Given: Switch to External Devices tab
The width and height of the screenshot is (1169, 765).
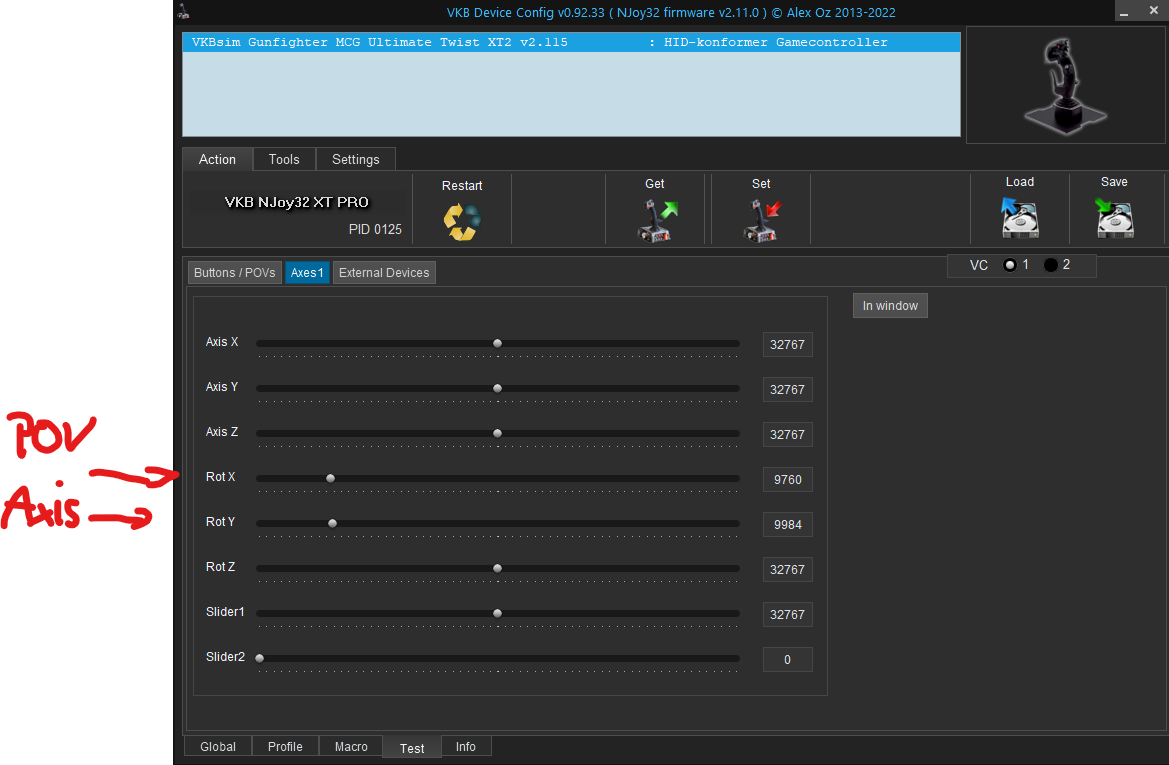Looking at the screenshot, I should click(384, 273).
